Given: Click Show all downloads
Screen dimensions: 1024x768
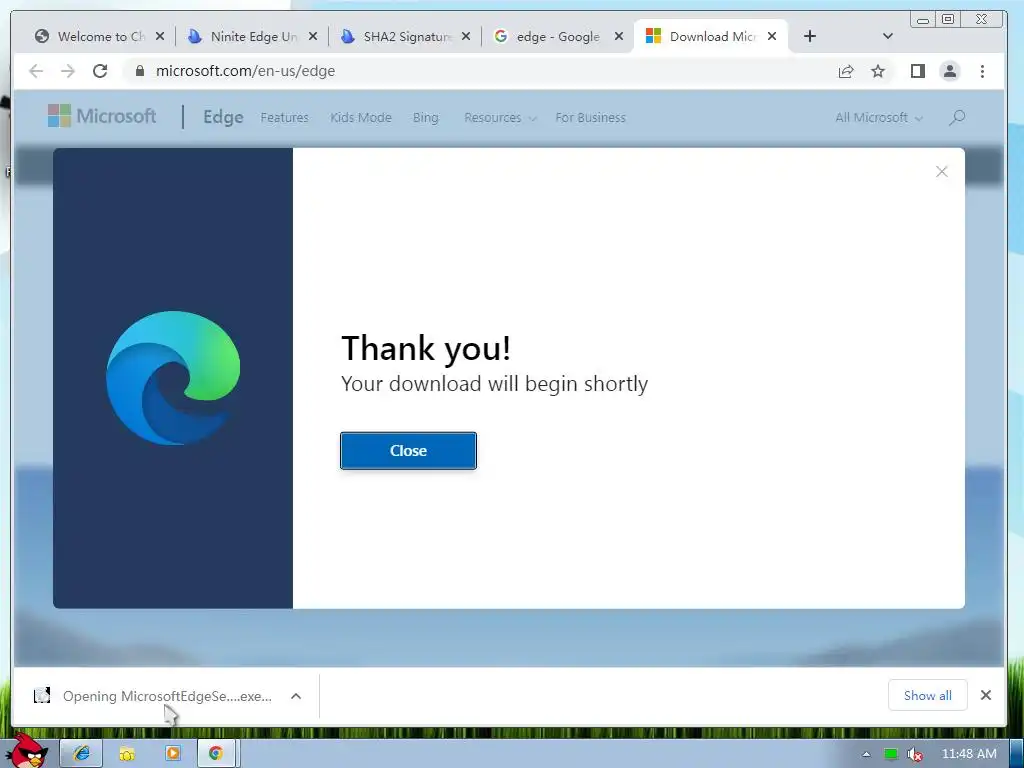Looking at the screenshot, I should pos(927,696).
